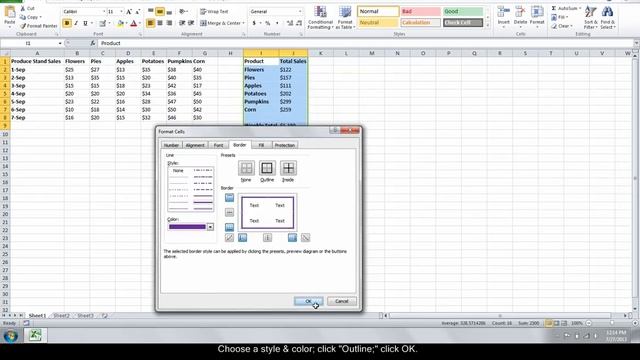This screenshot has width=640, height=360.
Task: Click the Decrease Font Size icon
Action: pos(138,12)
